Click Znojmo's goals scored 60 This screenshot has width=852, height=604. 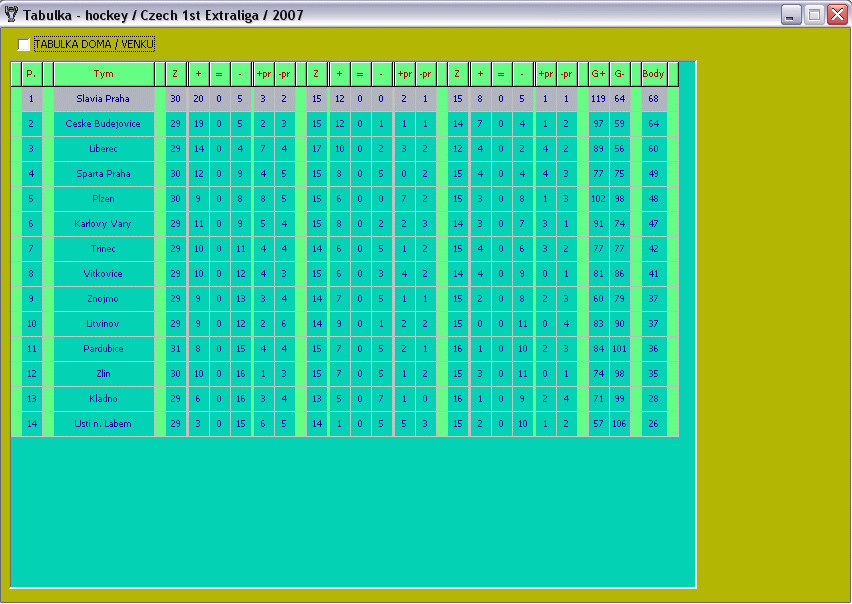[x=598, y=299]
